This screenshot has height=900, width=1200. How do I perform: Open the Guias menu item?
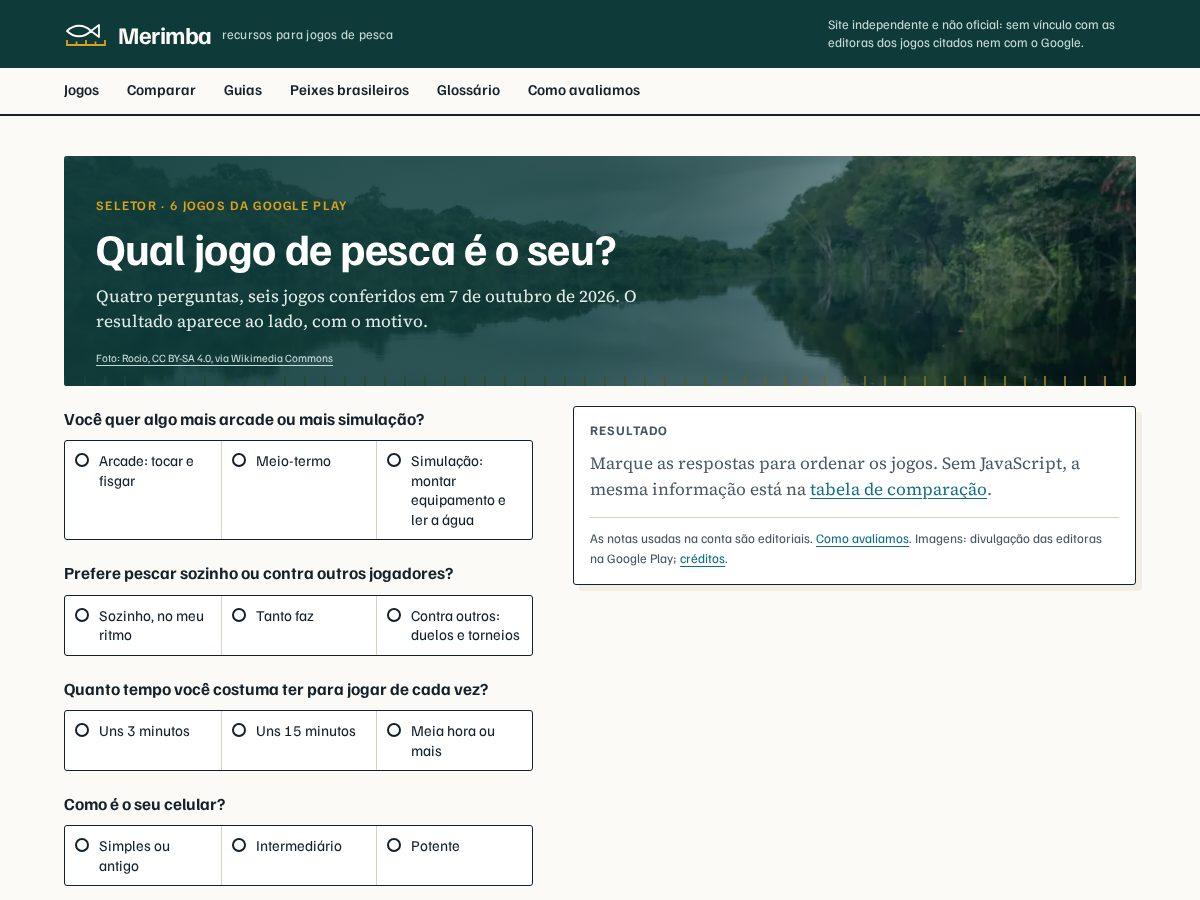point(243,90)
